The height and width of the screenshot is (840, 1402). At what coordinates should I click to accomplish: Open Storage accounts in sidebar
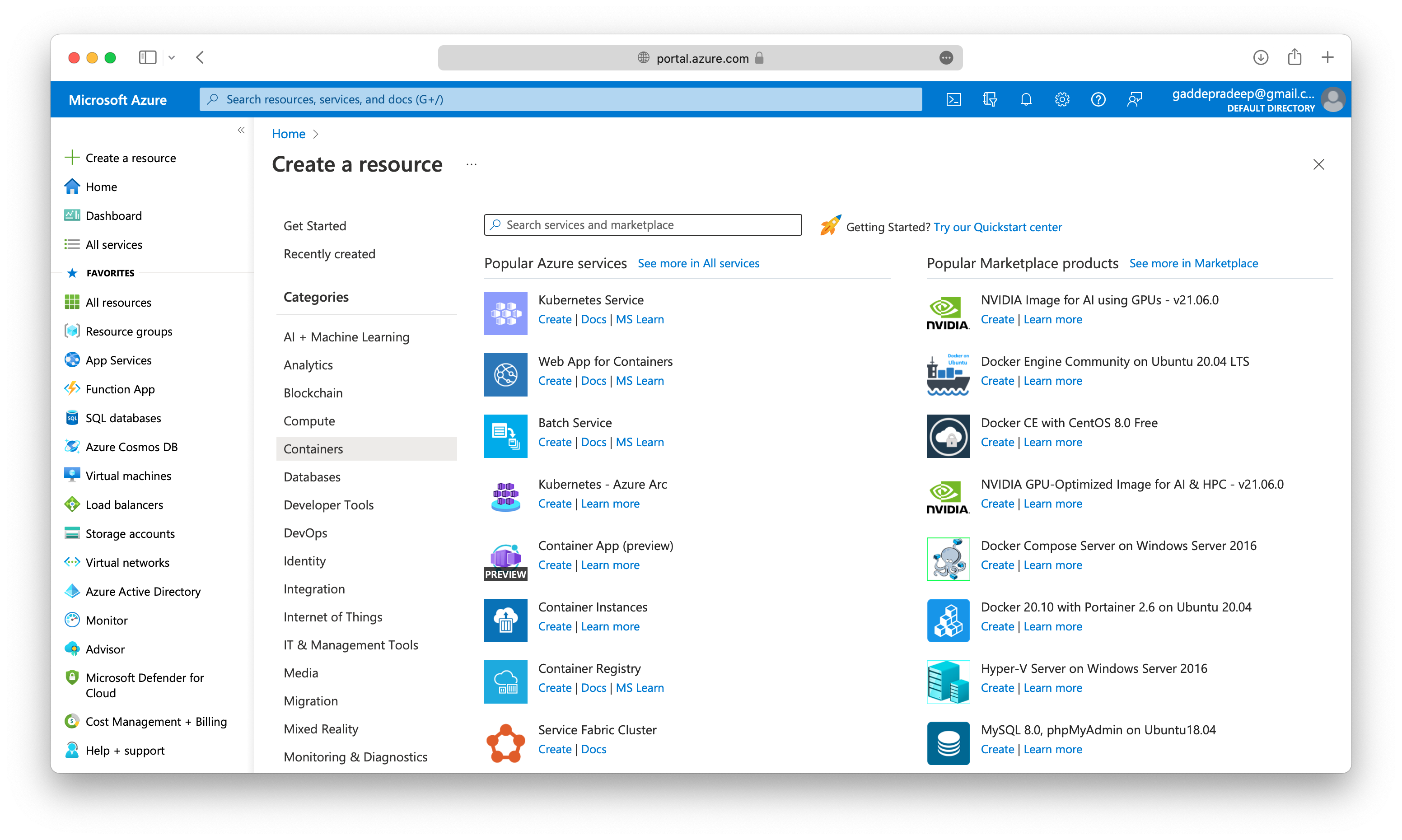tap(130, 533)
